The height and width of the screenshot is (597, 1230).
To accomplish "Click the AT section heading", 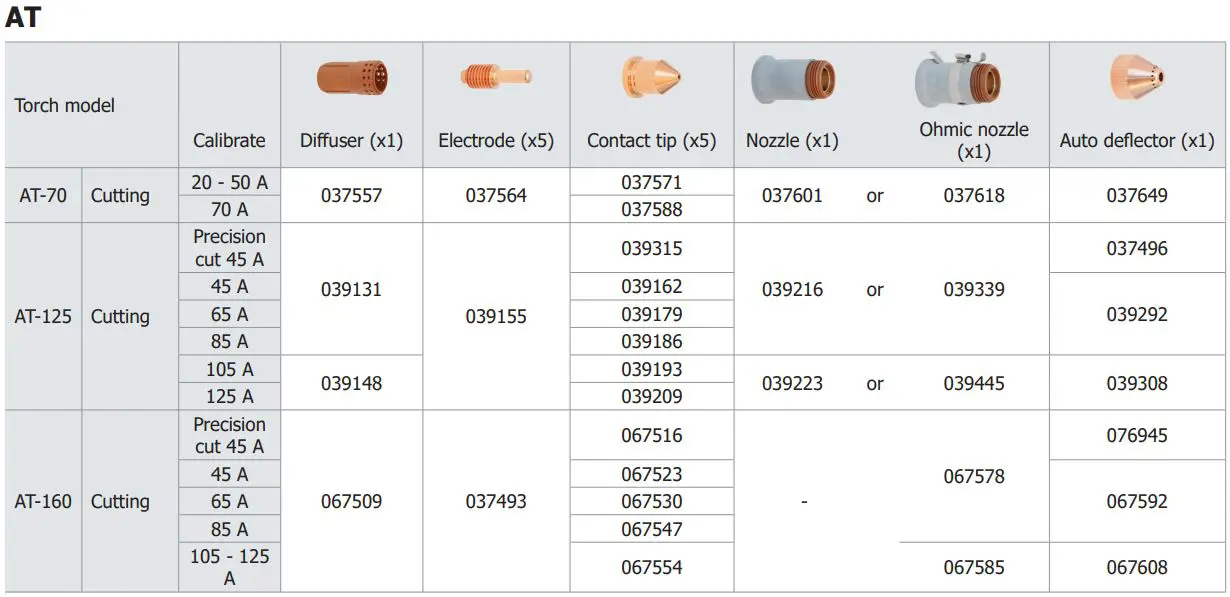I will [x=23, y=18].
